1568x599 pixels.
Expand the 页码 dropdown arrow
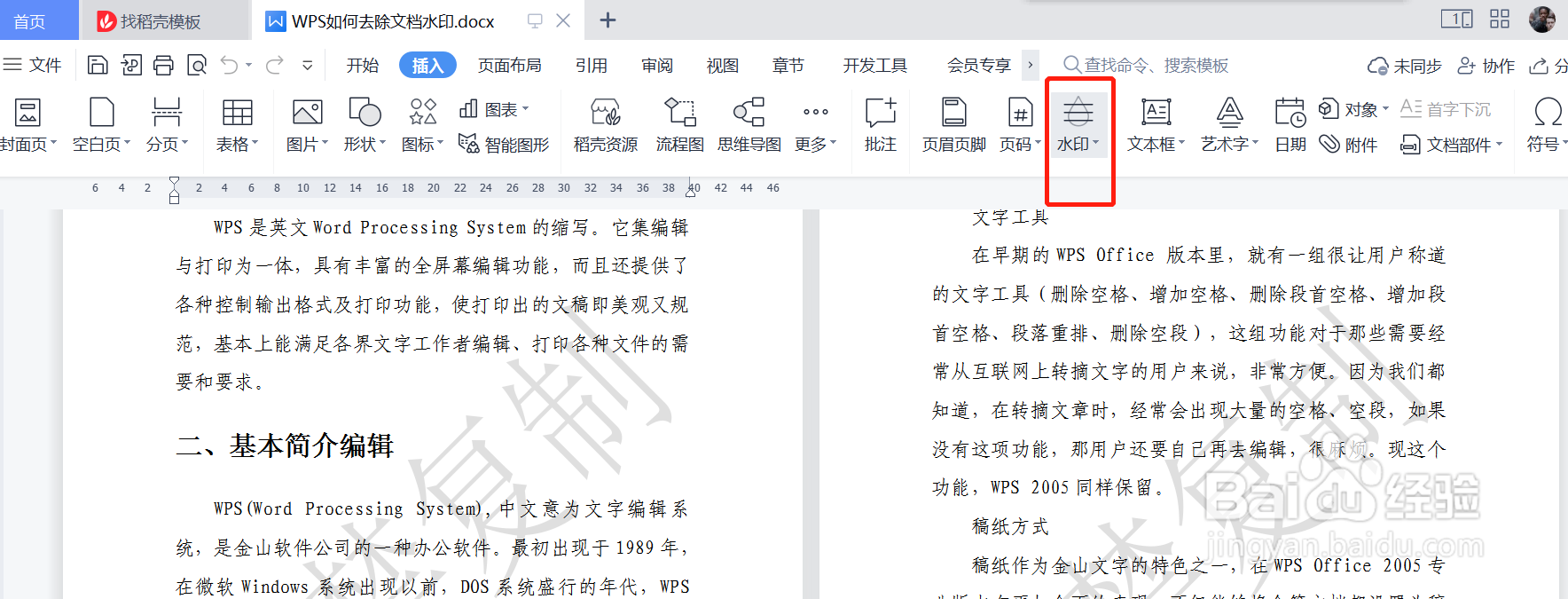click(x=1039, y=143)
